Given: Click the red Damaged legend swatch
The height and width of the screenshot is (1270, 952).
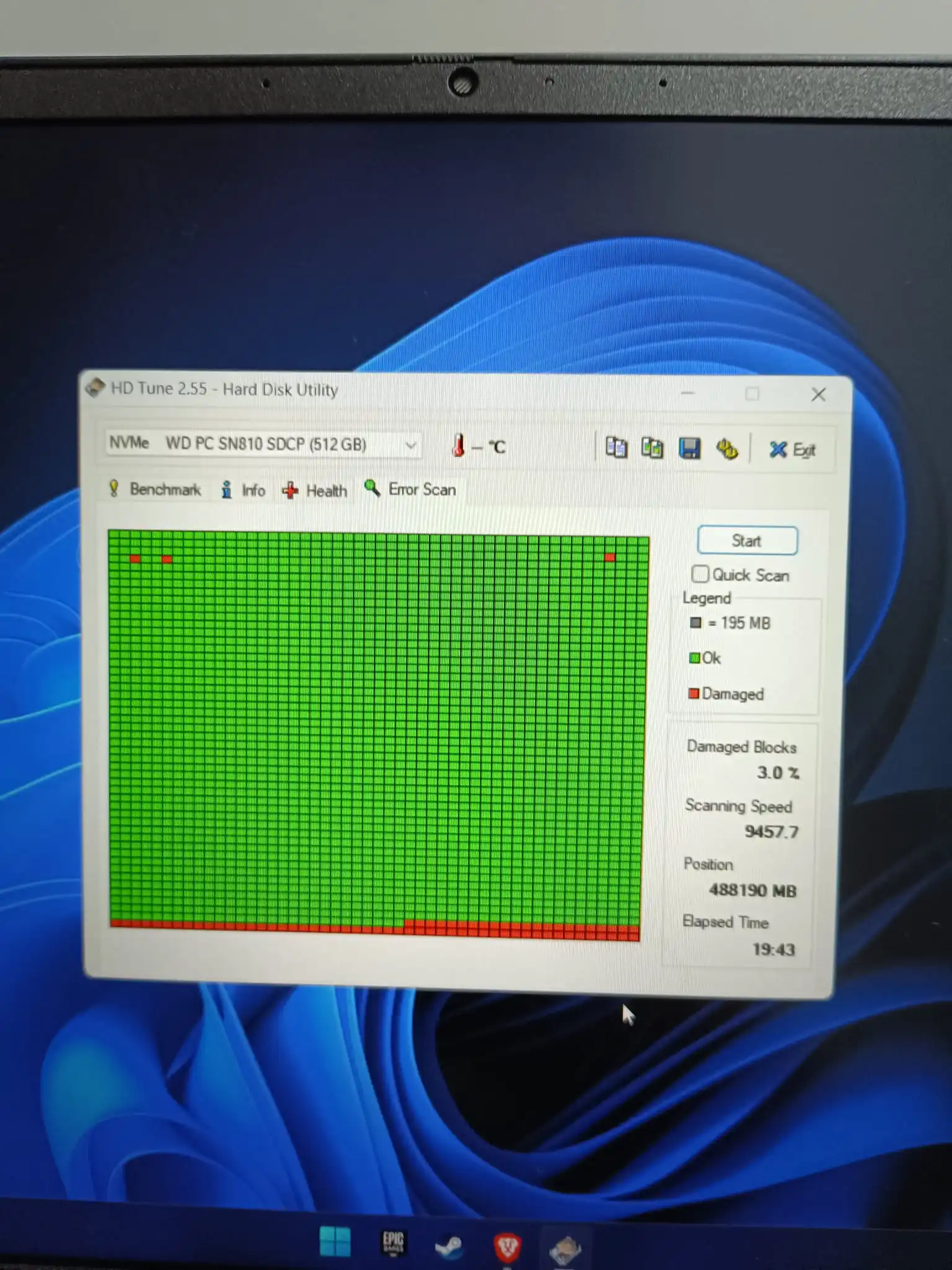Looking at the screenshot, I should click(694, 693).
